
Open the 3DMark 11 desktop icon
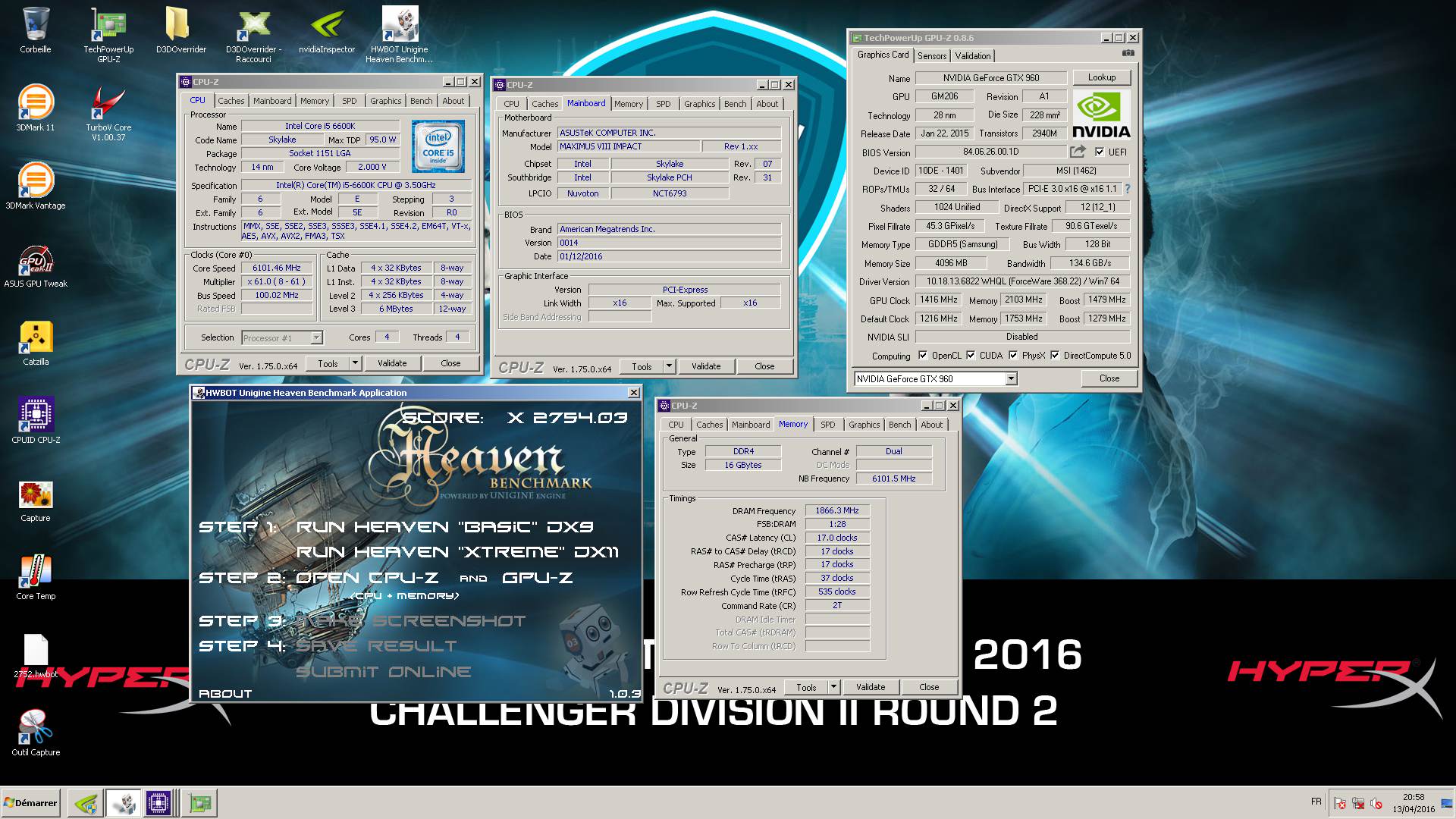tap(36, 108)
